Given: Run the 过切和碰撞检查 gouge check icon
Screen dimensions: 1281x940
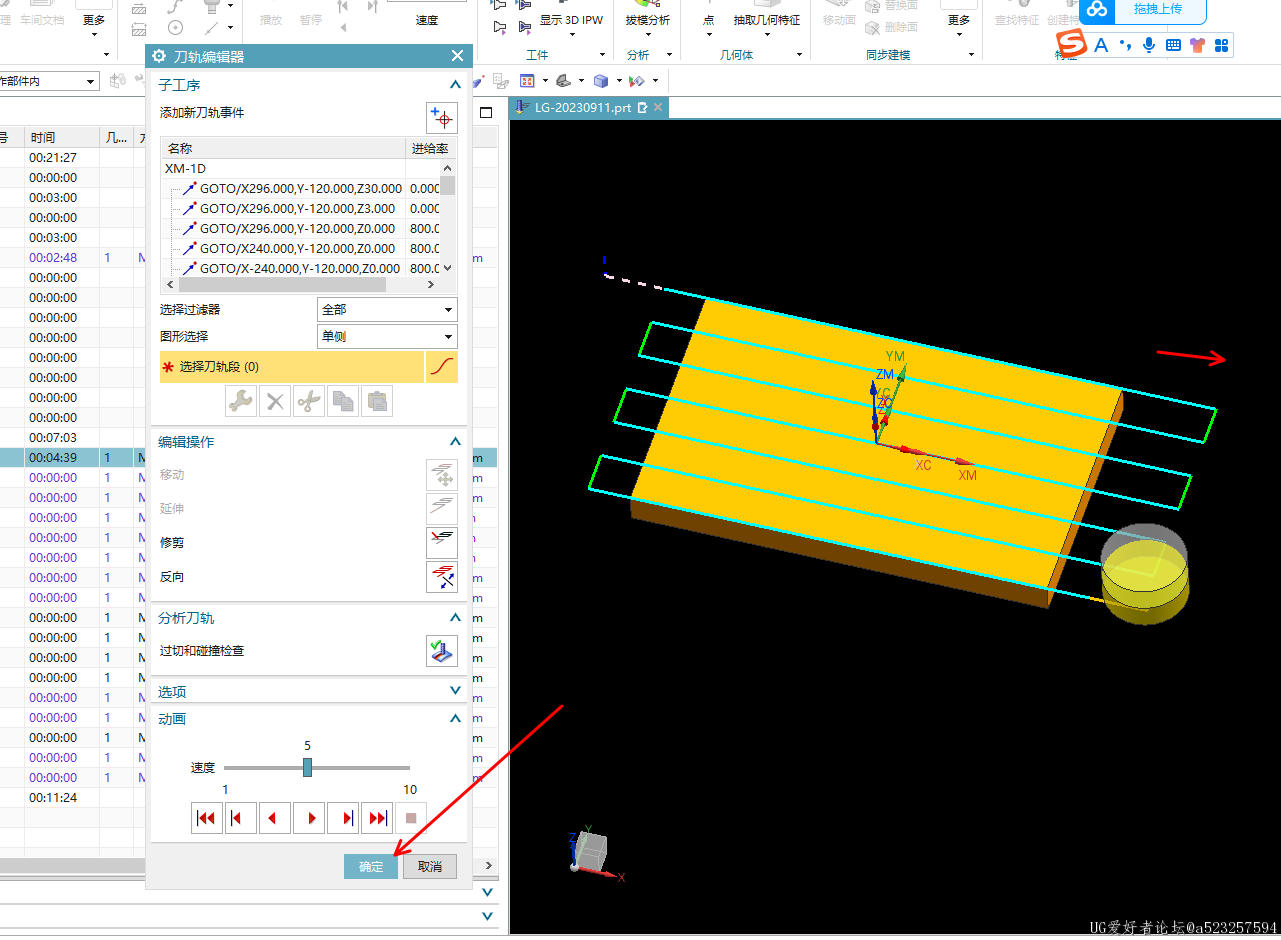Looking at the screenshot, I should tap(442, 651).
